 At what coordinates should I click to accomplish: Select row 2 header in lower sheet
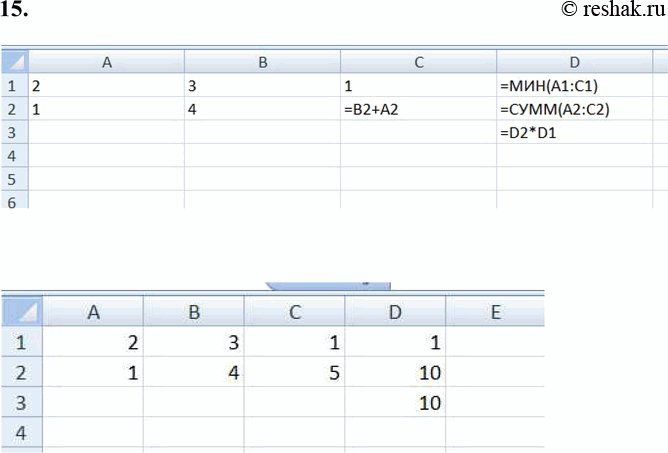(x=22, y=372)
